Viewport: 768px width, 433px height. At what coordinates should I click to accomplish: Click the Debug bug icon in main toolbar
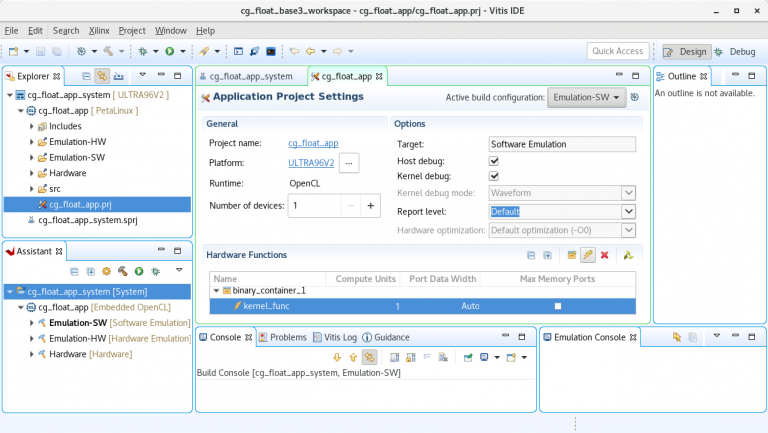pyautogui.click(x=143, y=51)
